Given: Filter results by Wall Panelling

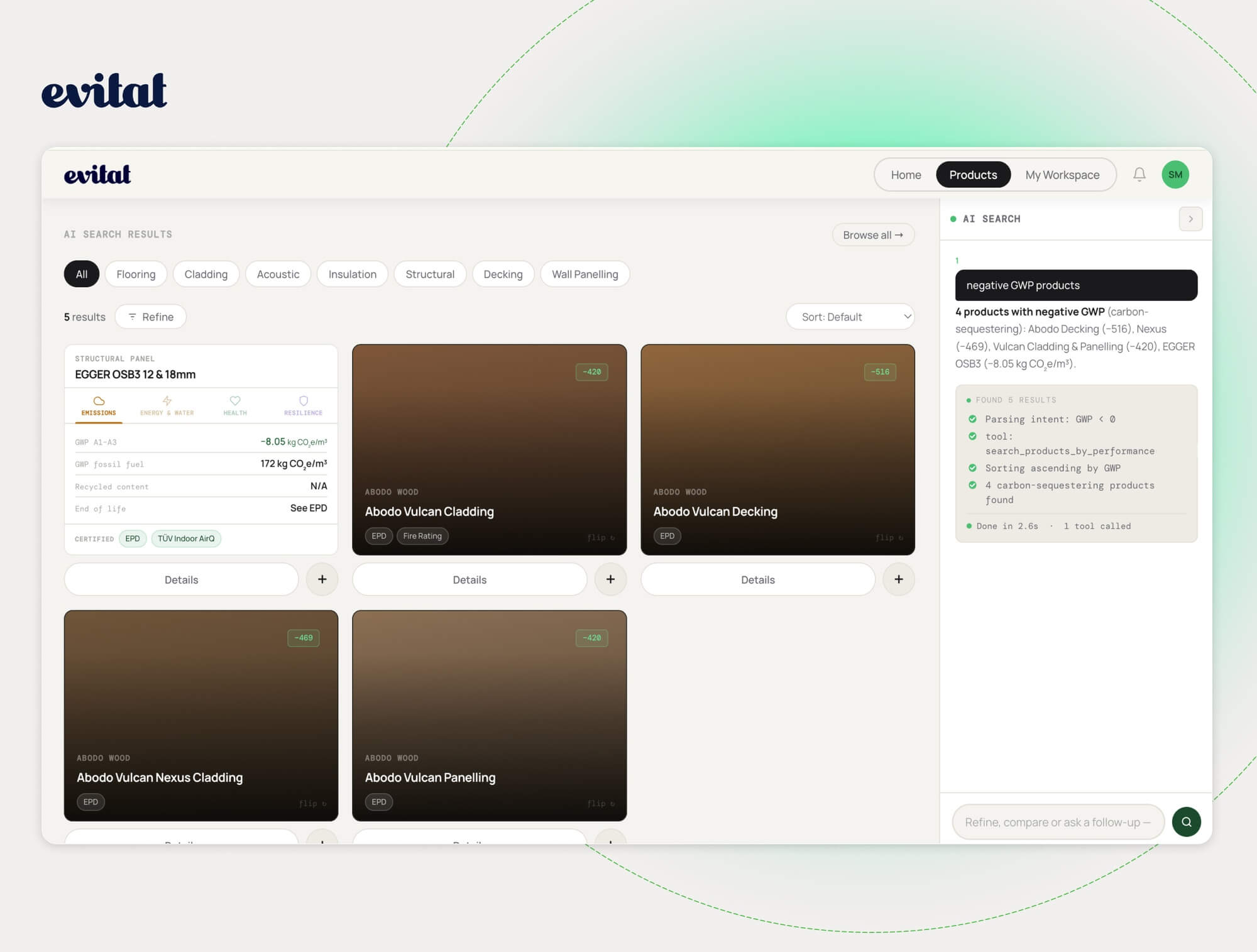Looking at the screenshot, I should 585,274.
